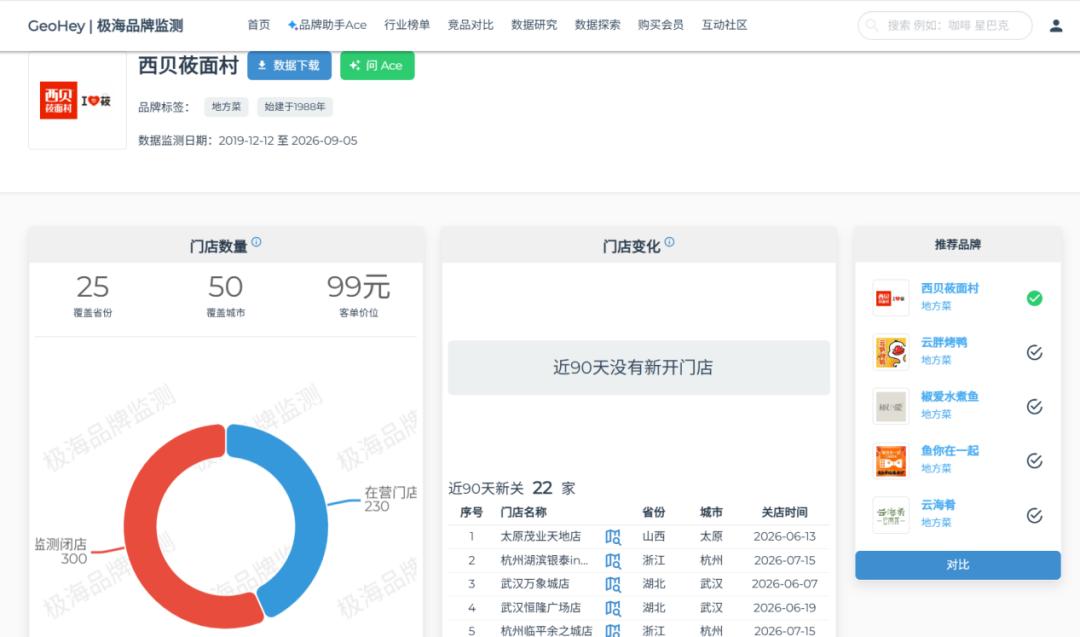
Task: Click GeoHey 极海品牌监测 logo
Action: coord(105,25)
